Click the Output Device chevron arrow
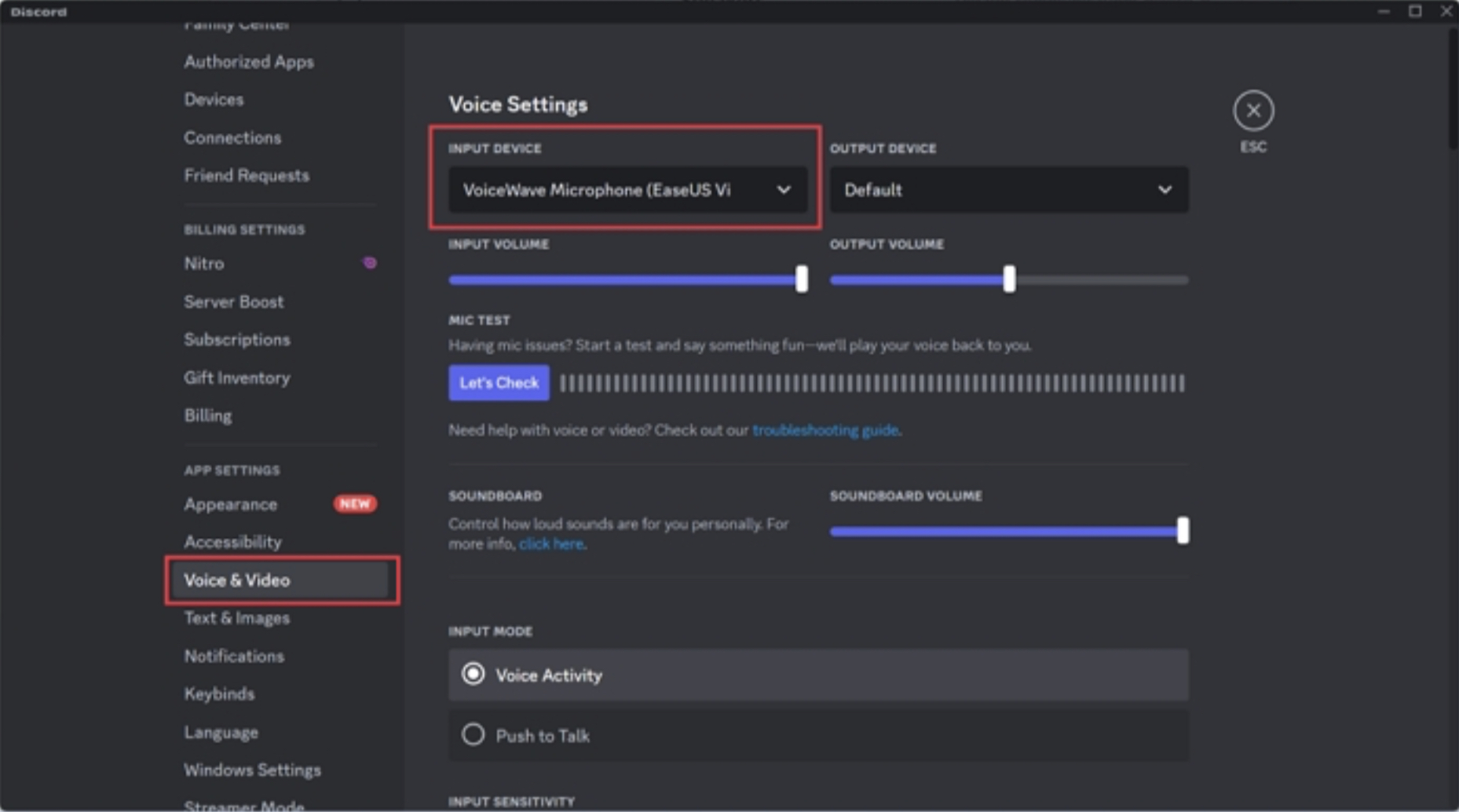The width and height of the screenshot is (1459, 812). click(1165, 190)
